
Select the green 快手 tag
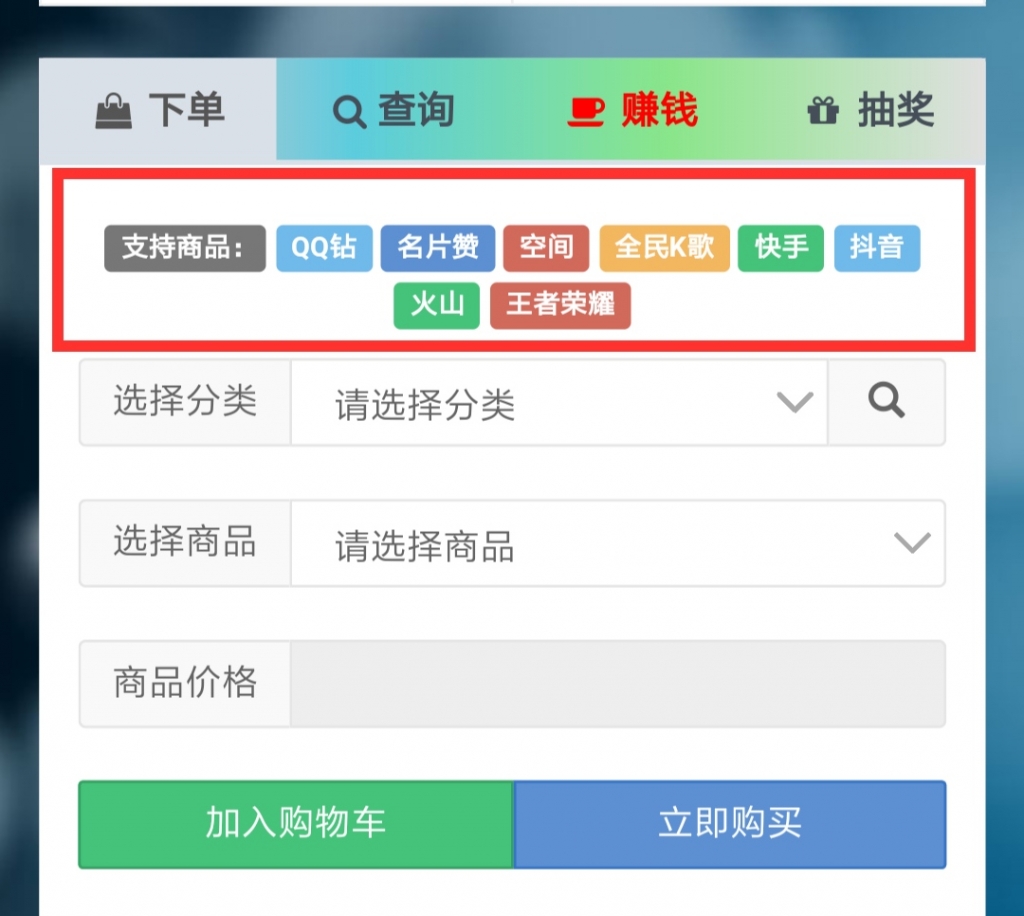tap(781, 248)
